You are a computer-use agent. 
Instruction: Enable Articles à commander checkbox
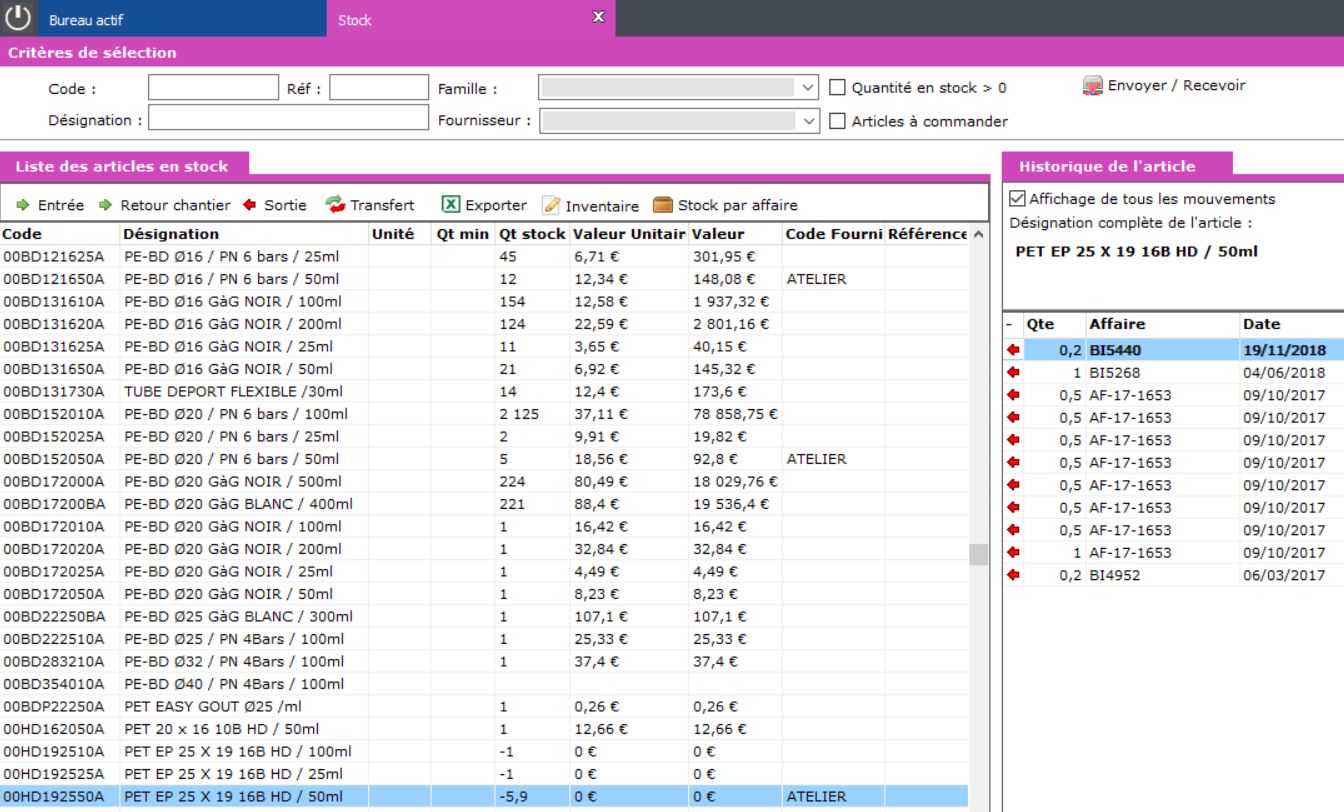point(838,121)
